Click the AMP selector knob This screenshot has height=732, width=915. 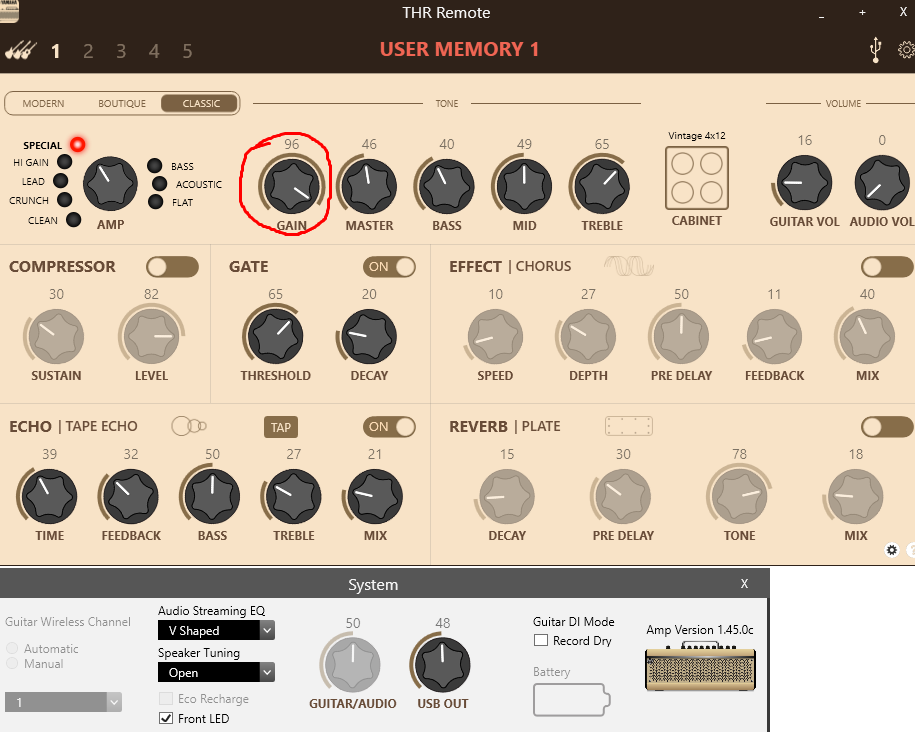[110, 183]
